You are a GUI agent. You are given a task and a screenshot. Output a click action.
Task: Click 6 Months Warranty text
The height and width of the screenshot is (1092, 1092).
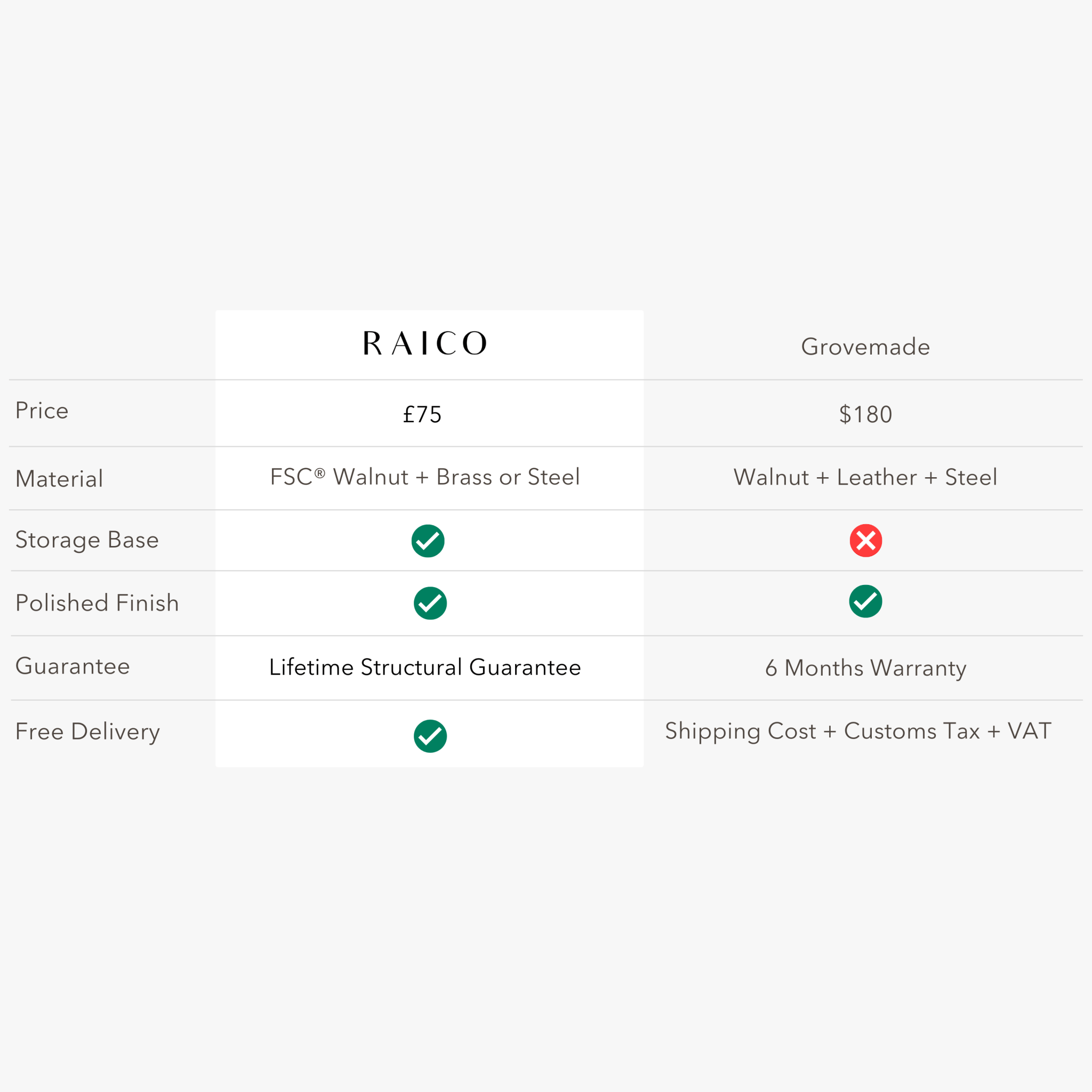(x=865, y=668)
